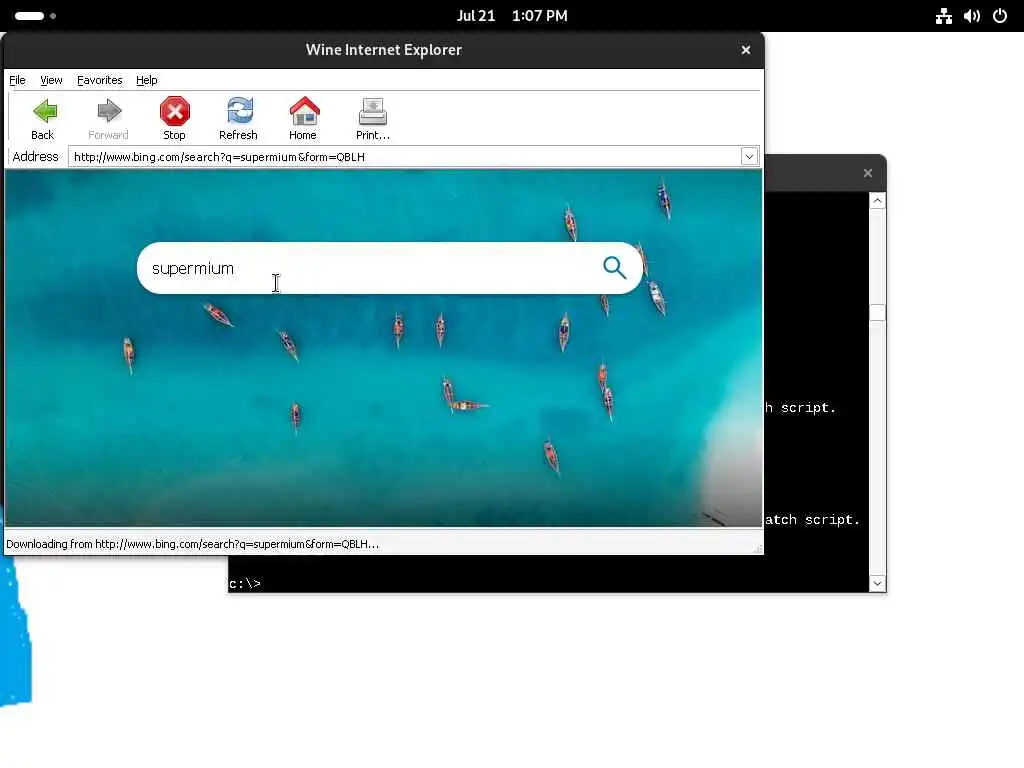
Task: Click the Wine Internet Explorer title bar
Action: point(383,50)
